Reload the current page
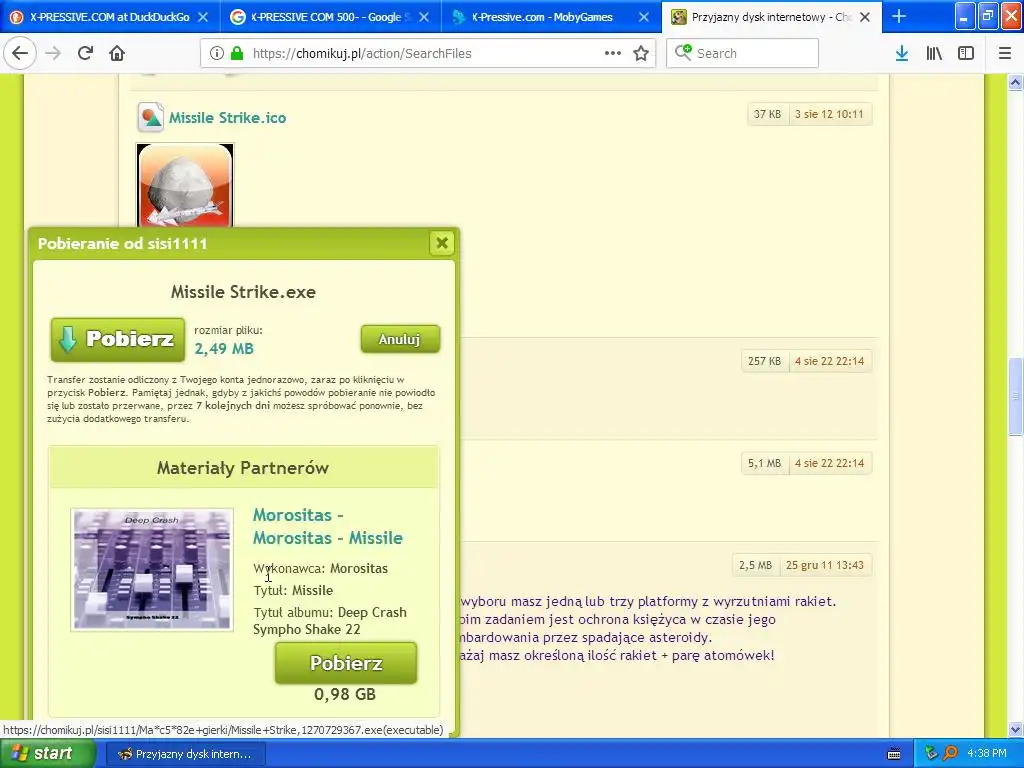The width and height of the screenshot is (1024, 768). (85, 53)
